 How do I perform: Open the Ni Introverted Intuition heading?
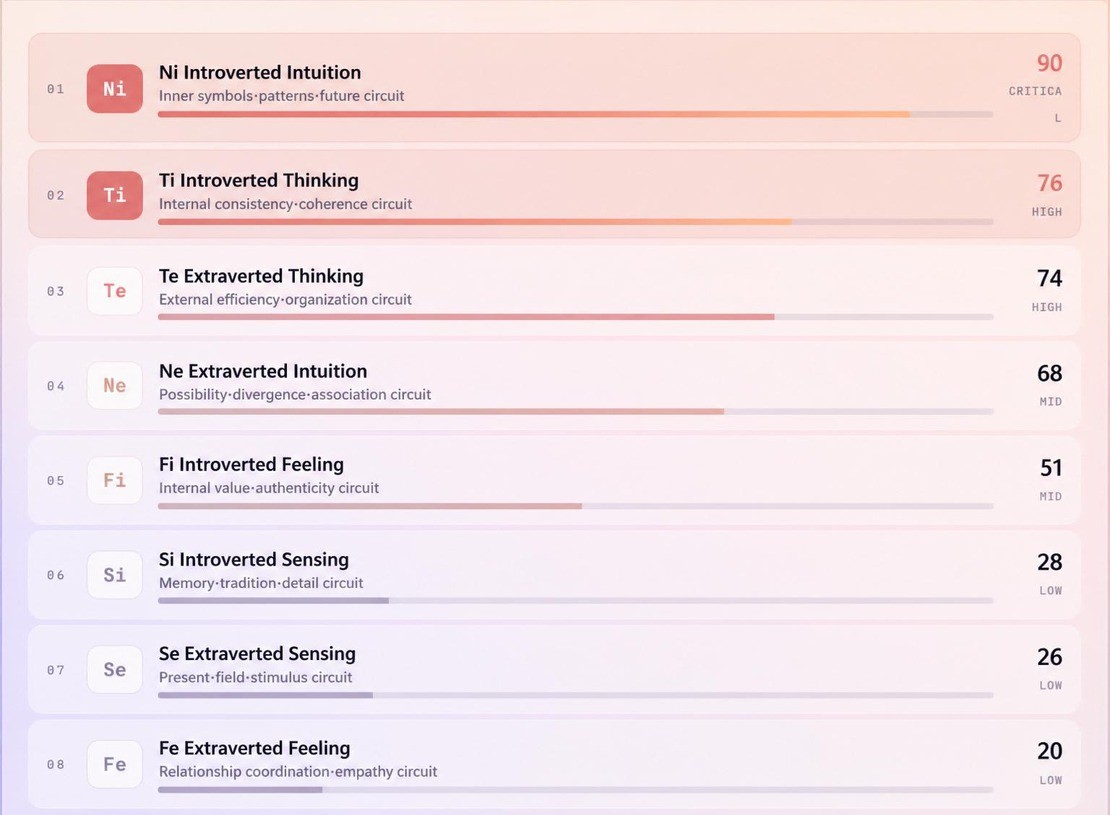(260, 72)
